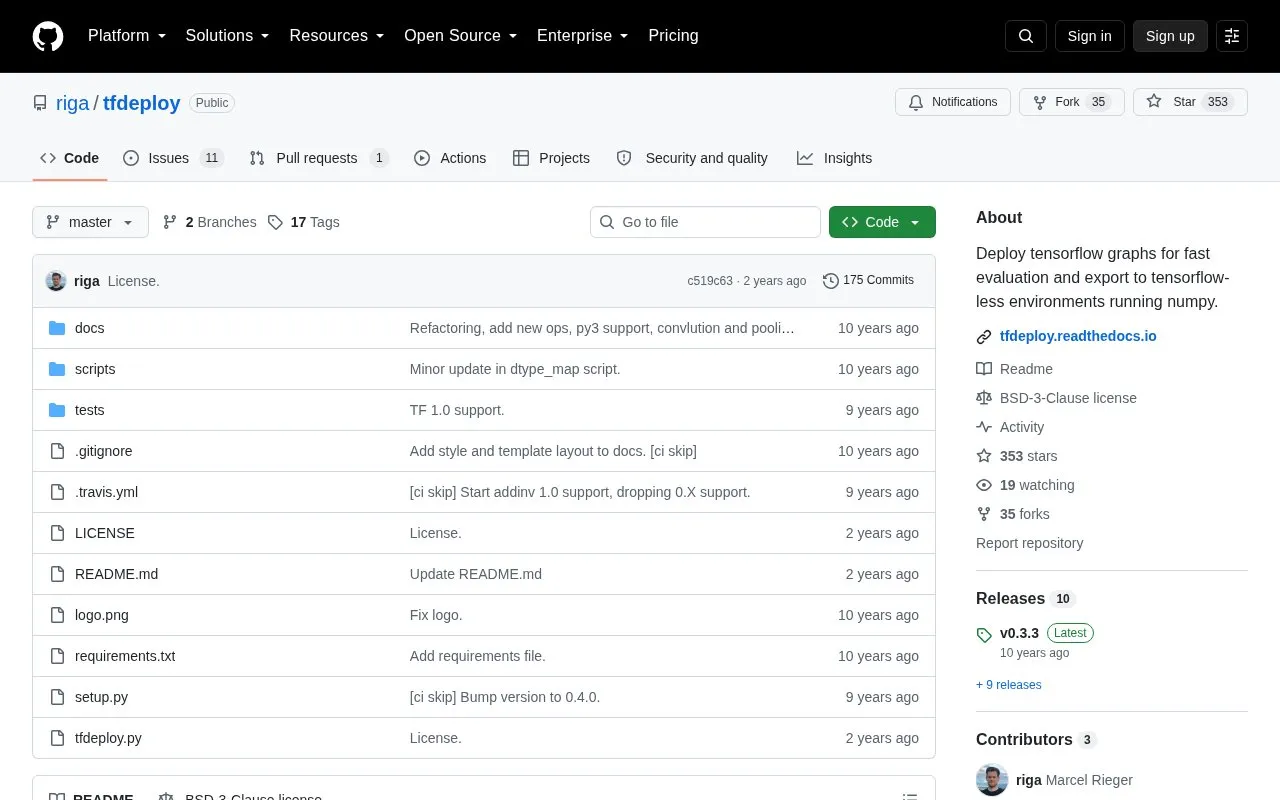
Task: Switch to the Pull requests tab
Action: [319, 158]
